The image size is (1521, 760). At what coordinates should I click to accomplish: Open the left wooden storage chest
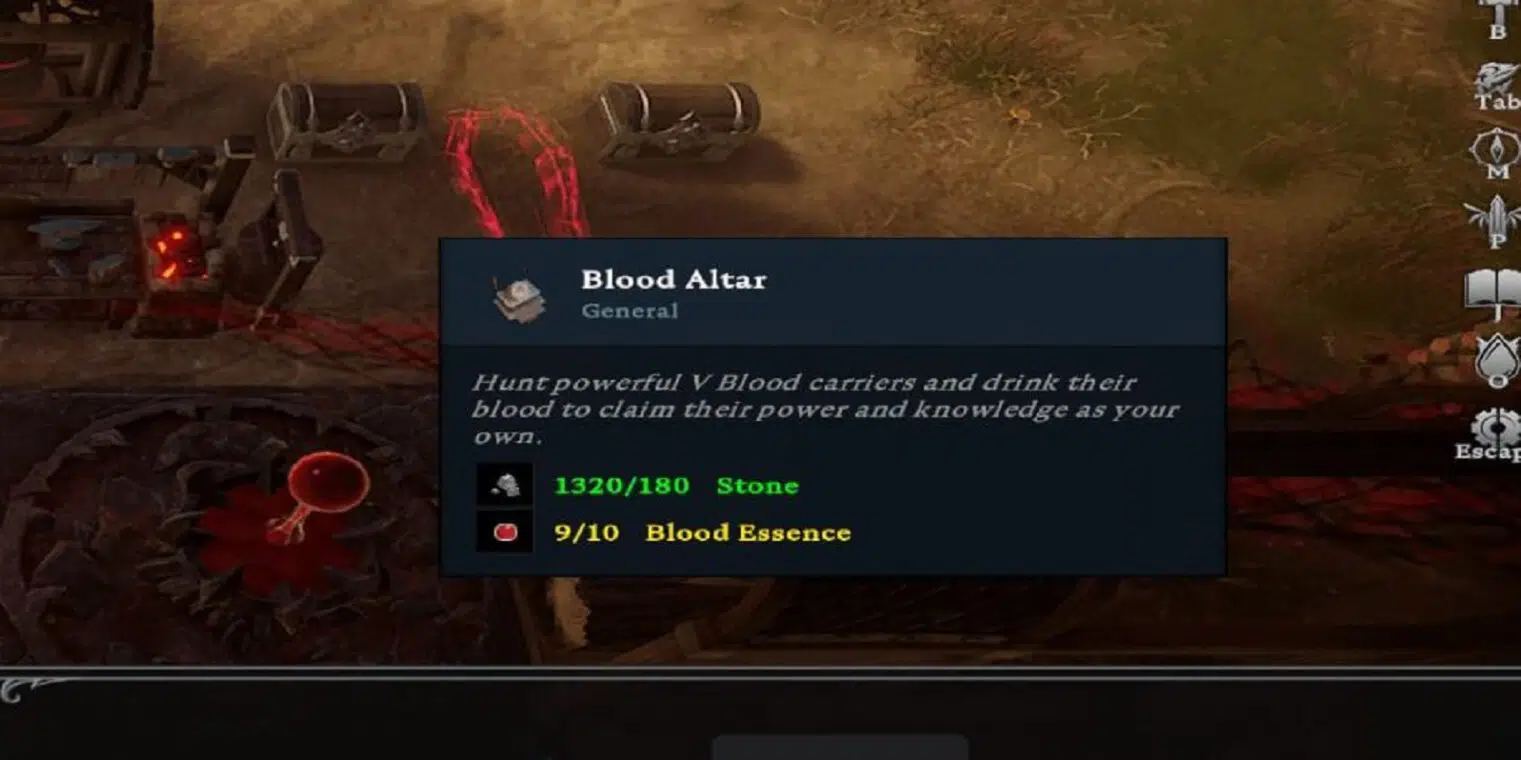(346, 120)
